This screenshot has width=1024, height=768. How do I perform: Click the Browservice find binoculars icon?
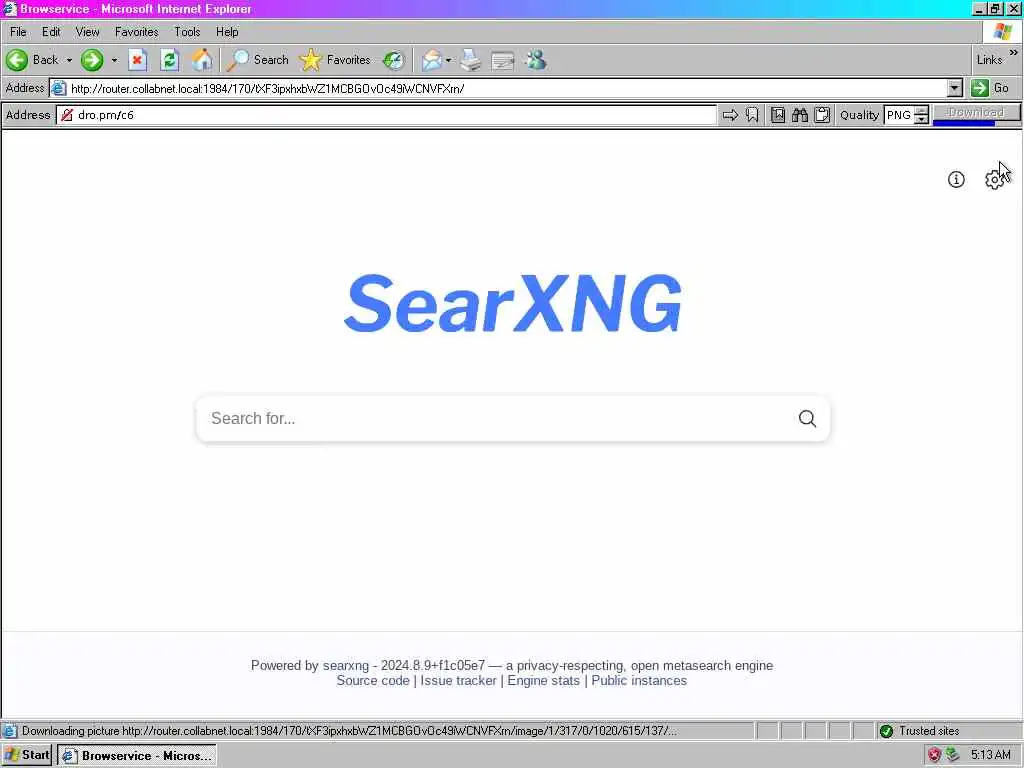coord(800,115)
